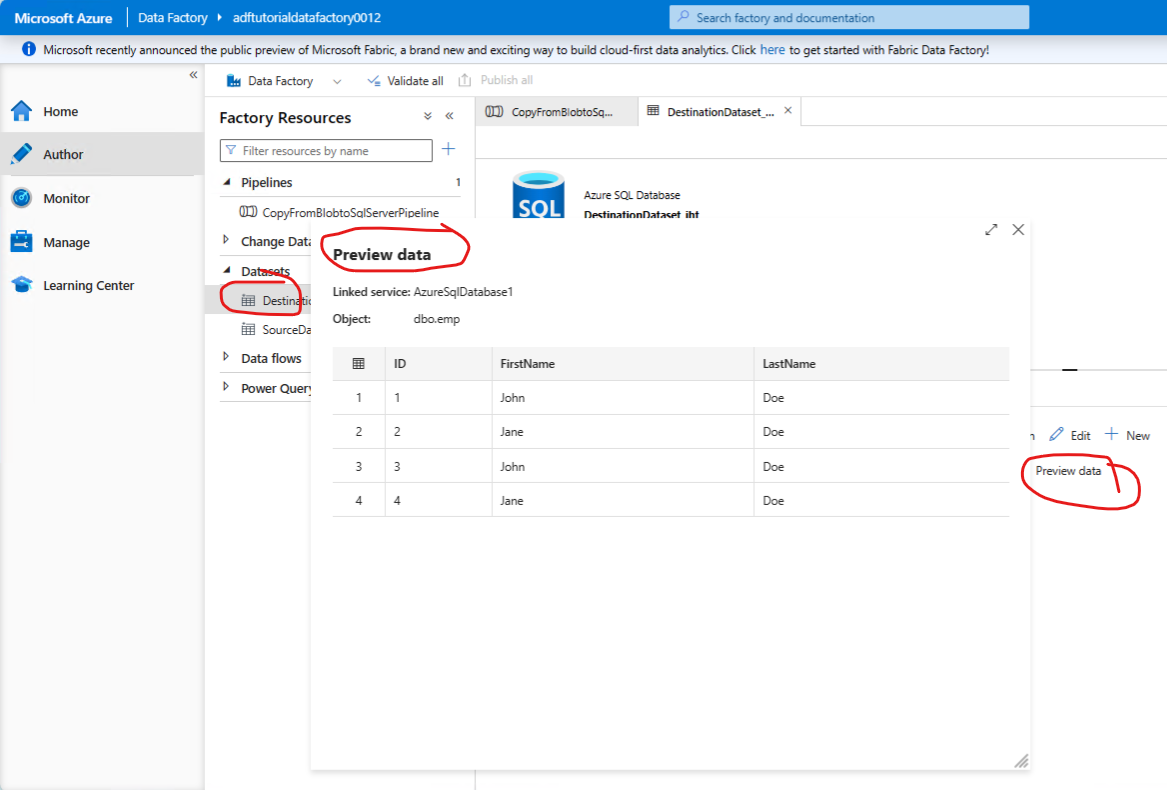Click Validate all

(x=406, y=80)
